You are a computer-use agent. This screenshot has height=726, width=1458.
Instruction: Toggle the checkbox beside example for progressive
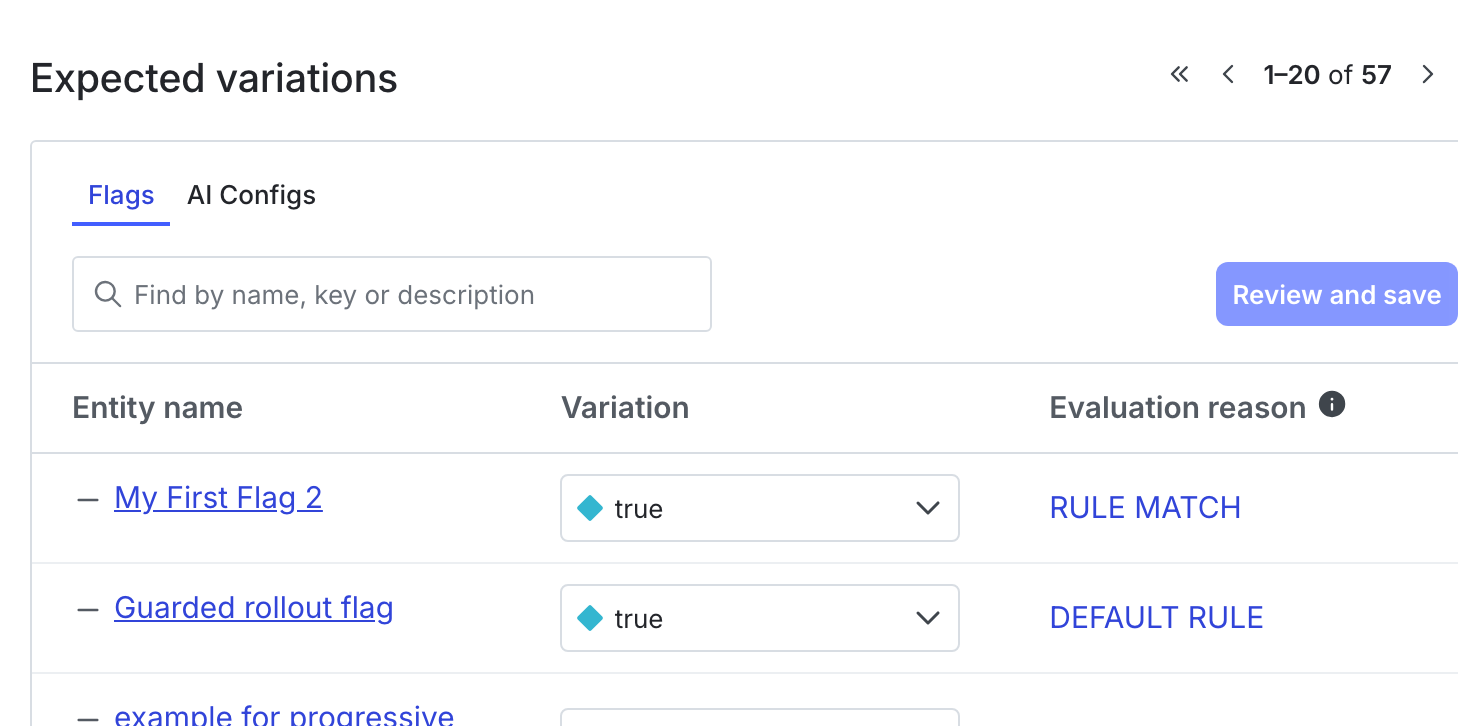[88, 716]
